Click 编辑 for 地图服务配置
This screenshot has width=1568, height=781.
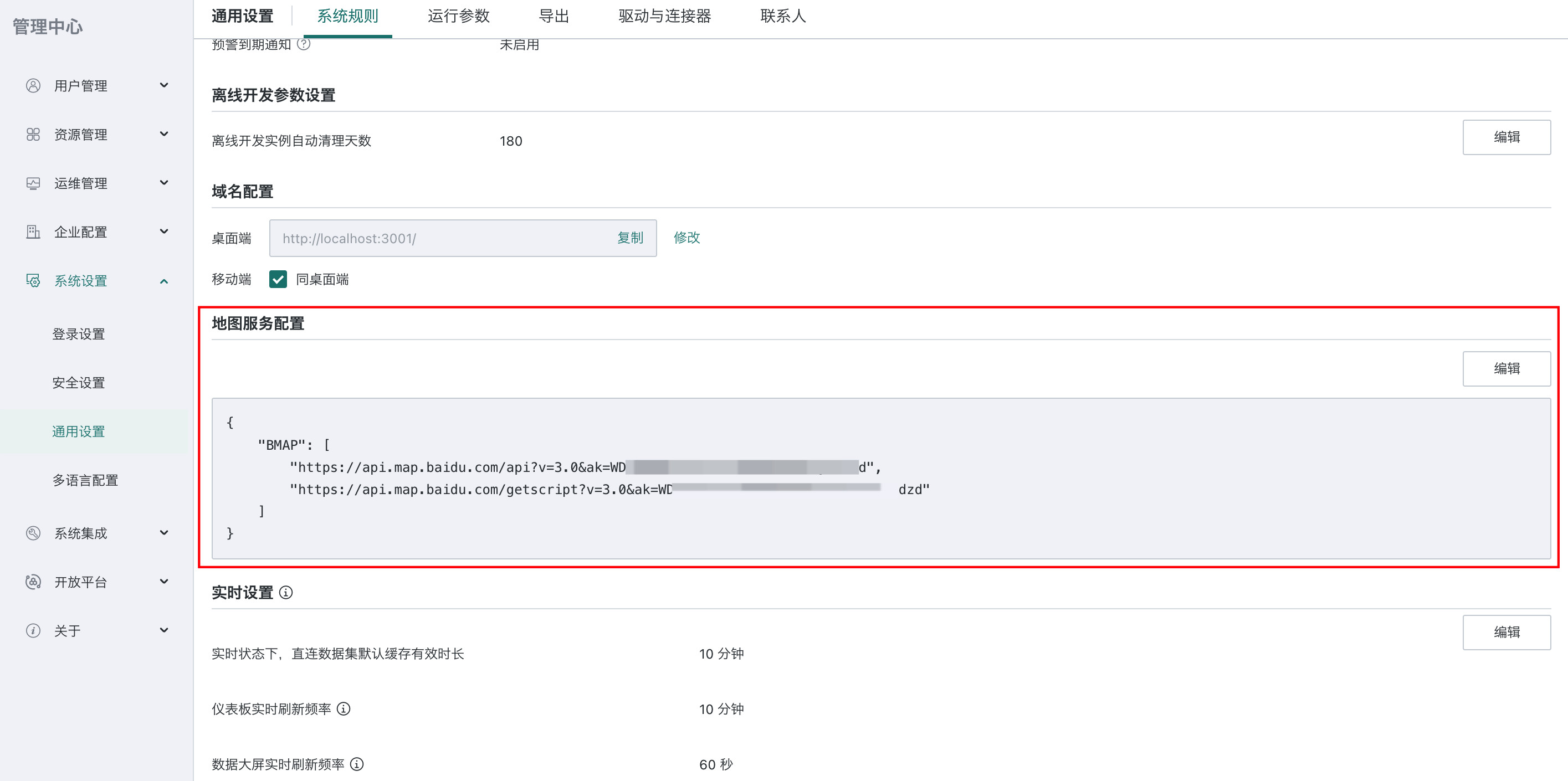point(1506,368)
